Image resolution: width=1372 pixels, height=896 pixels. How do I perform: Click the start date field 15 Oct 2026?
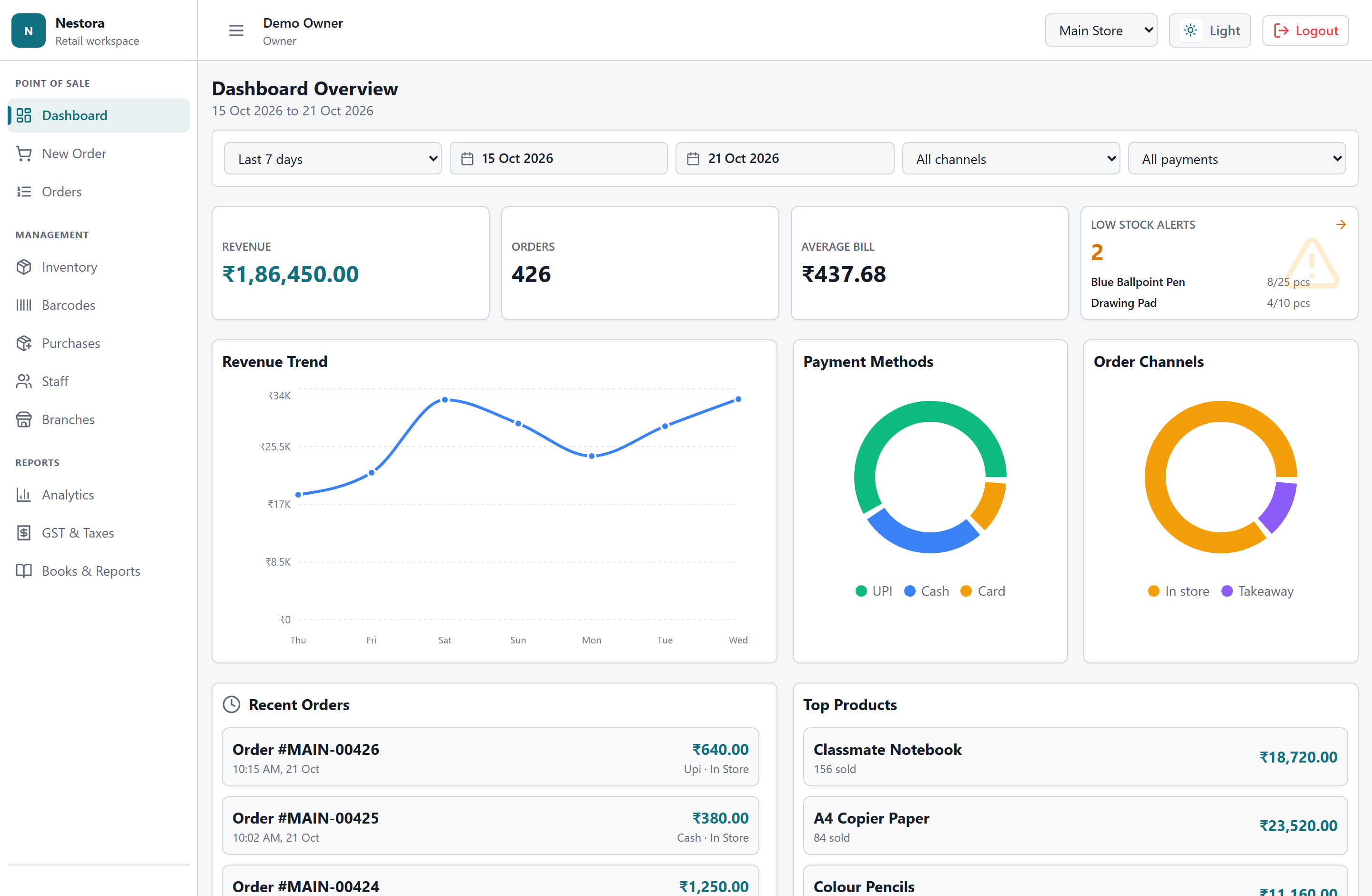point(559,159)
